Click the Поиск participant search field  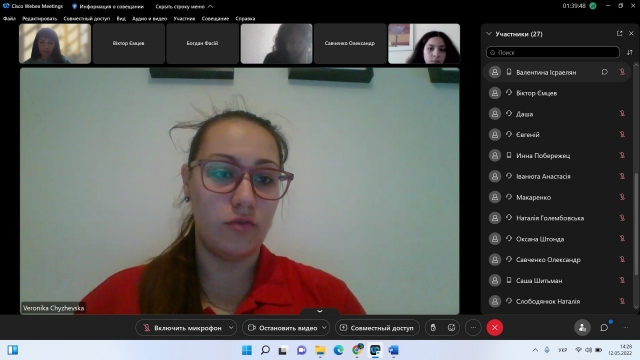pyautogui.click(x=553, y=52)
